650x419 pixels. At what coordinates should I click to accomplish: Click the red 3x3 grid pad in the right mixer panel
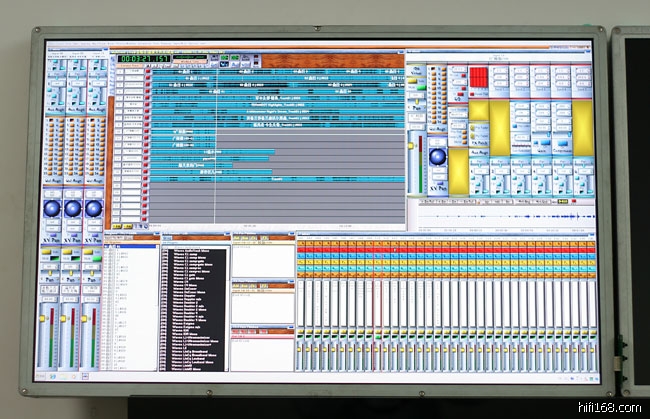(x=478, y=77)
